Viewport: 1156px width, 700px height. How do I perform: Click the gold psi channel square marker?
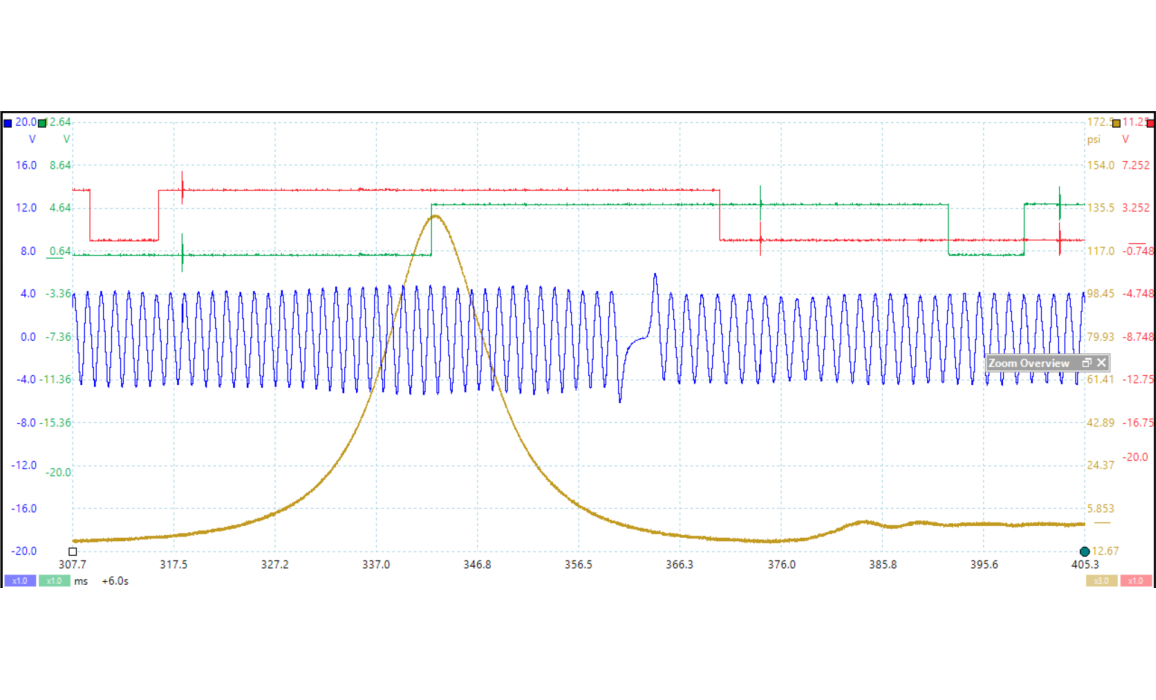coord(1117,123)
